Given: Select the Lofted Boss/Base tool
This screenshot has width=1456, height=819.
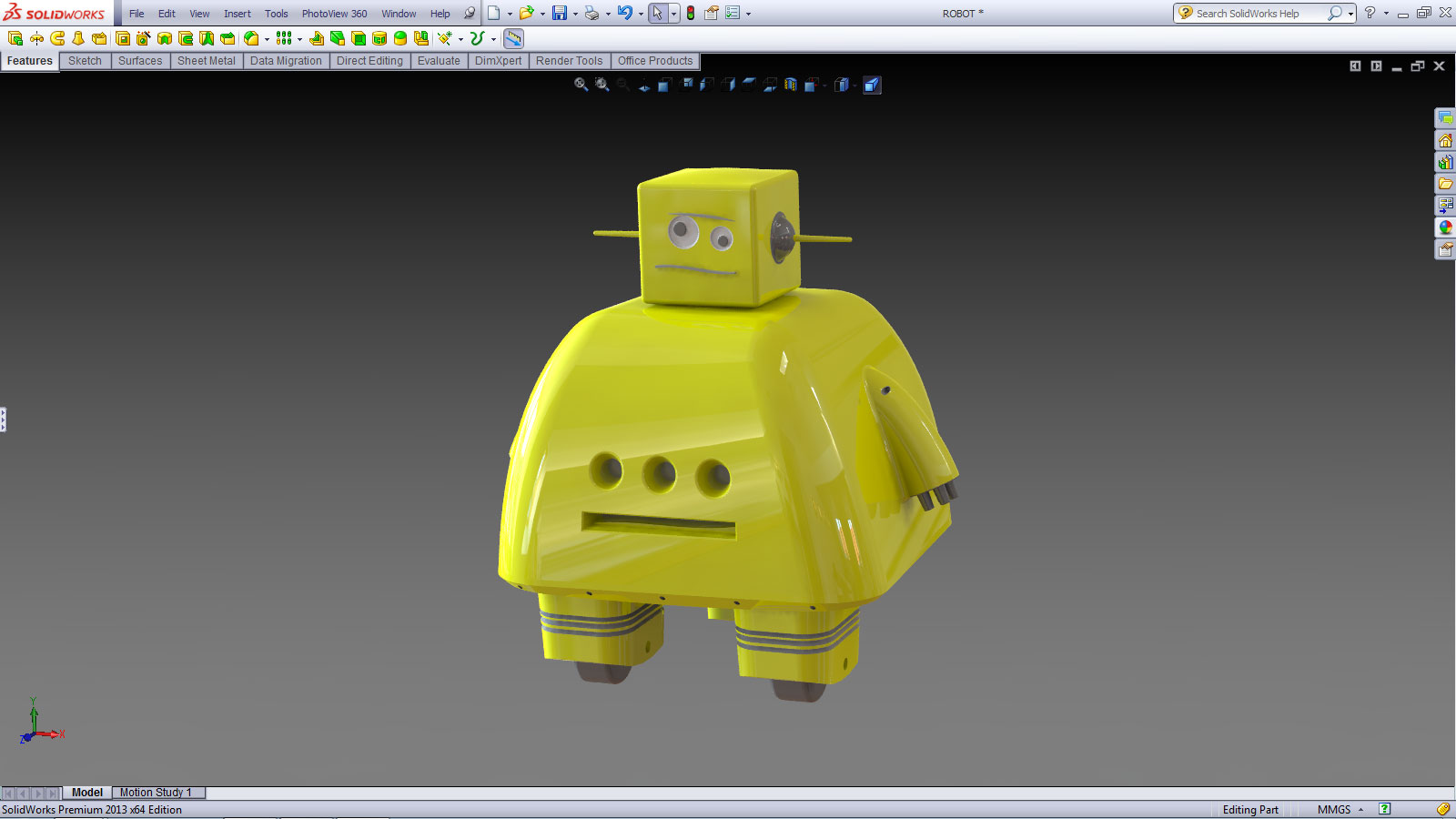Looking at the screenshot, I should pyautogui.click(x=78, y=38).
